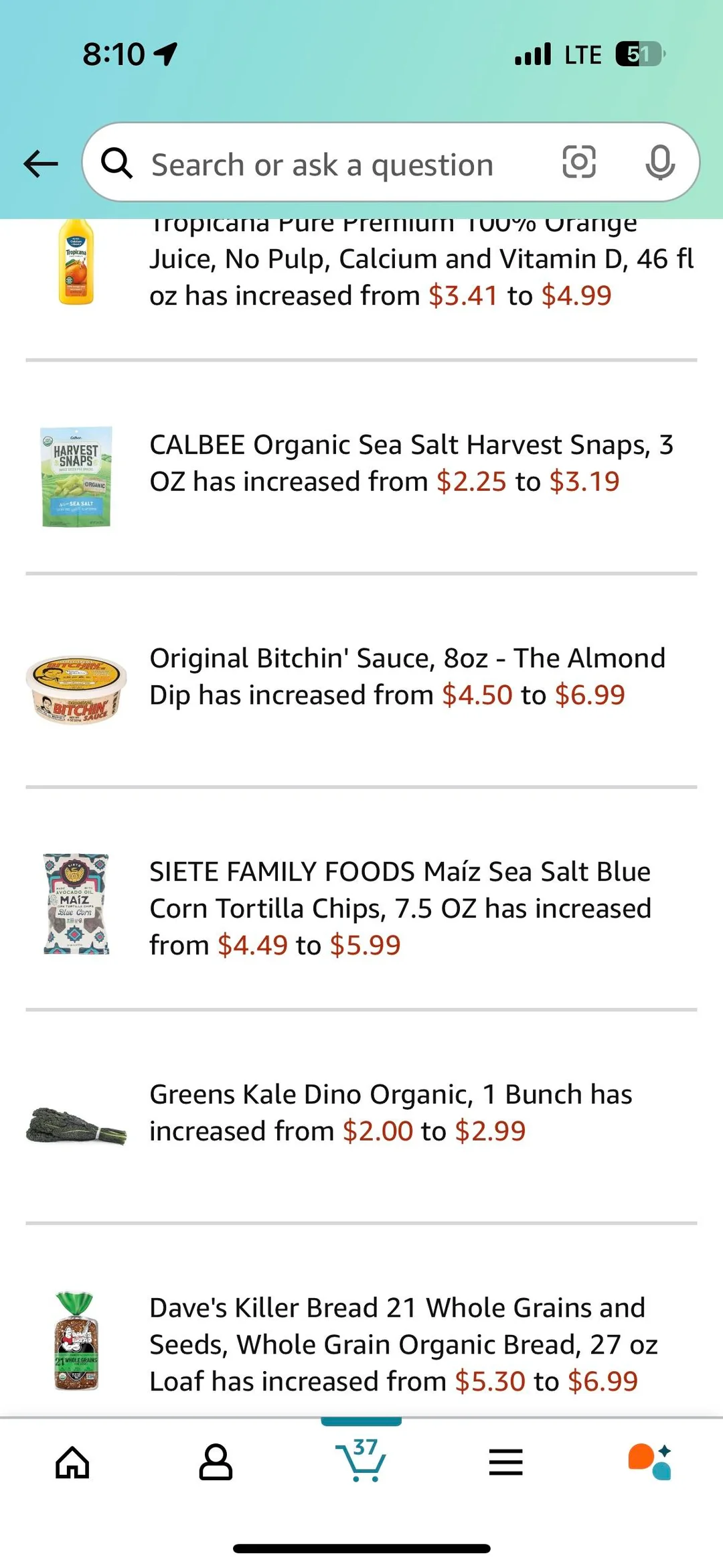
Task: Open Tropicana orange juice bottle thumbnail
Action: coord(76,263)
